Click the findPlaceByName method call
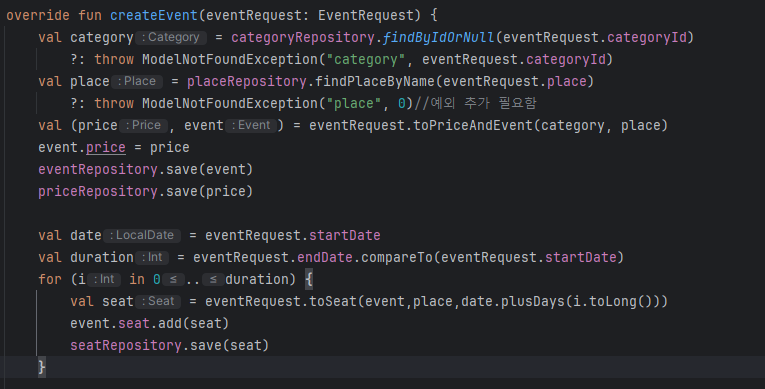This screenshot has height=389, width=765. coord(374,82)
